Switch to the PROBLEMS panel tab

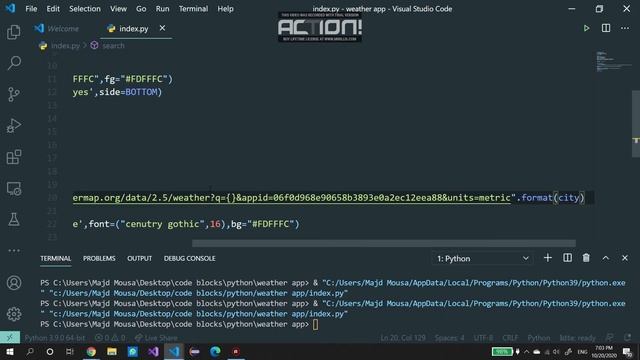click(99, 258)
